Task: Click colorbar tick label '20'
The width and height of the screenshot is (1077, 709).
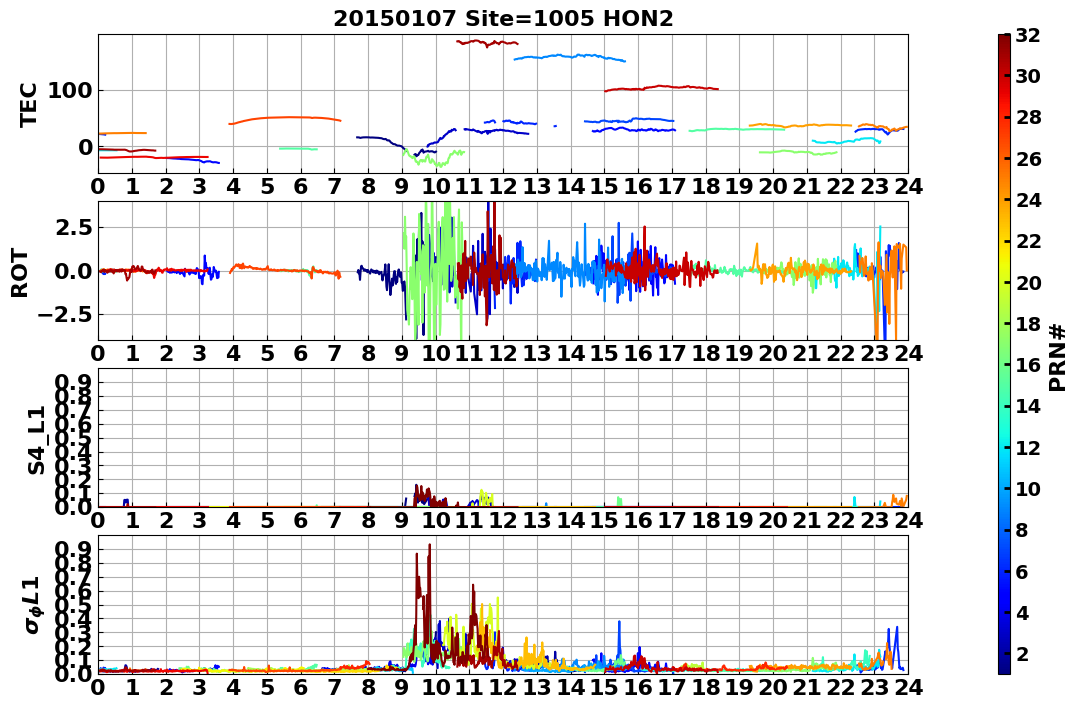Action: point(1028,282)
